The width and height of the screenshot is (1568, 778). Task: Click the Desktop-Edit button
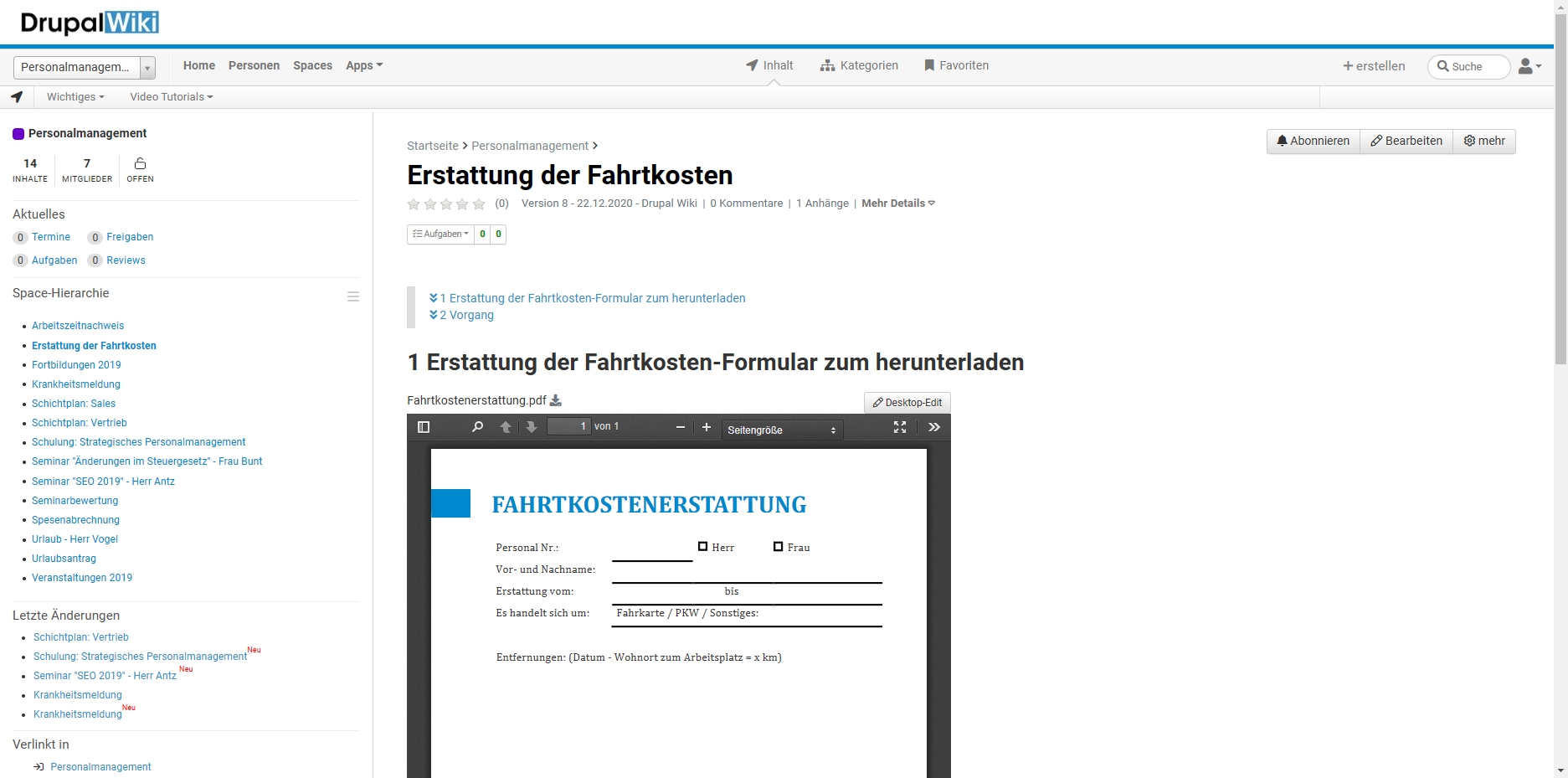point(907,403)
